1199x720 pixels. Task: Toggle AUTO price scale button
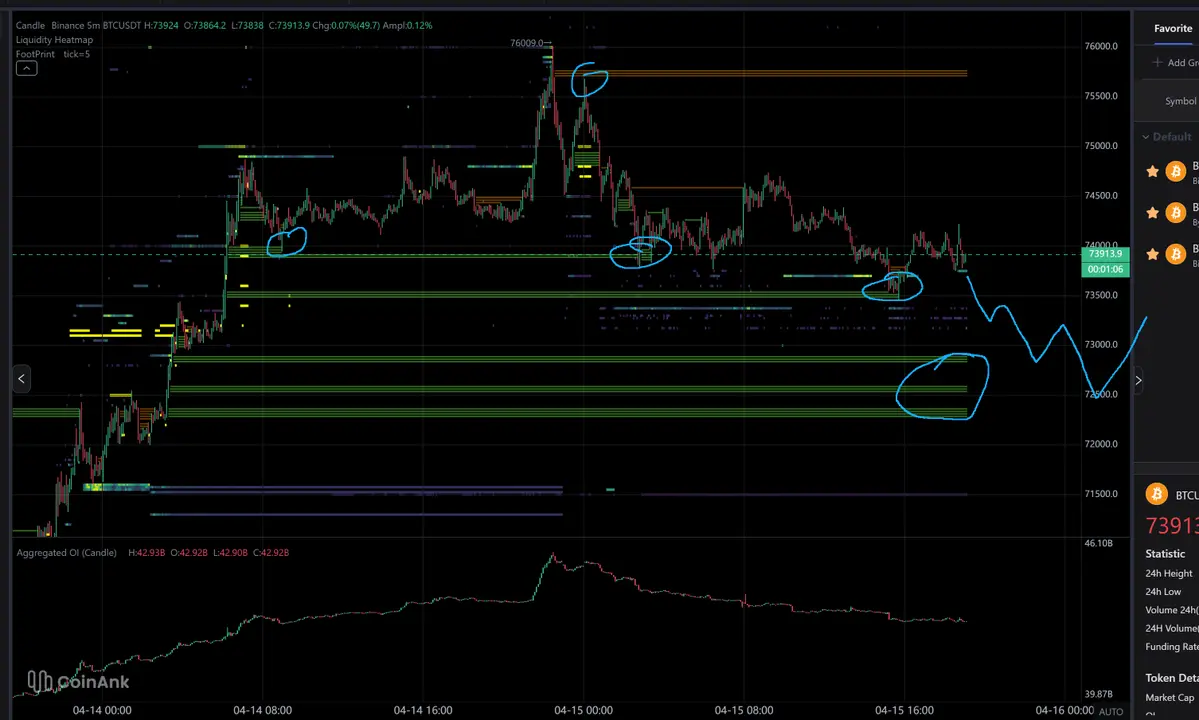tap(1110, 712)
